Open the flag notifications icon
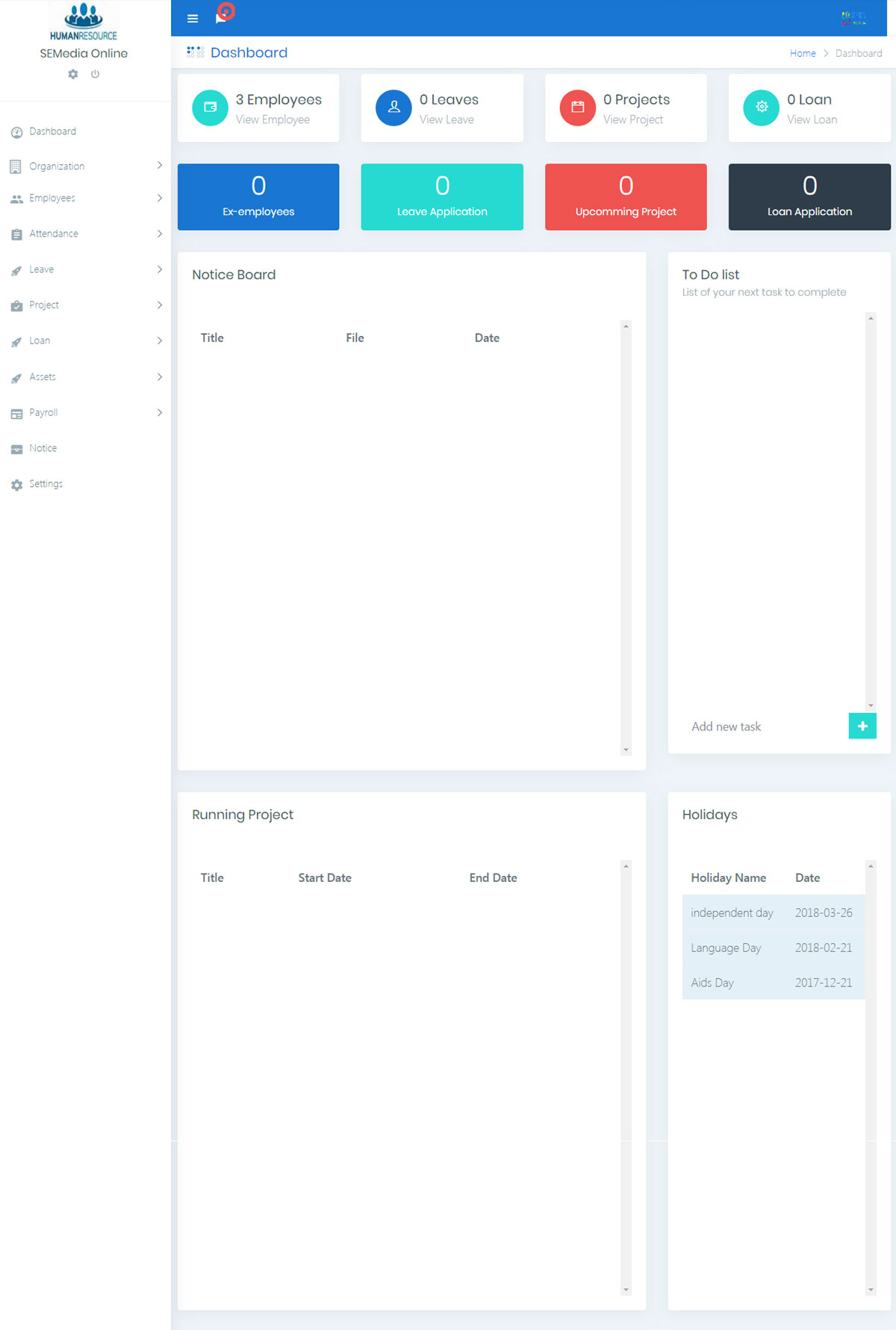896x1330 pixels. point(221,18)
